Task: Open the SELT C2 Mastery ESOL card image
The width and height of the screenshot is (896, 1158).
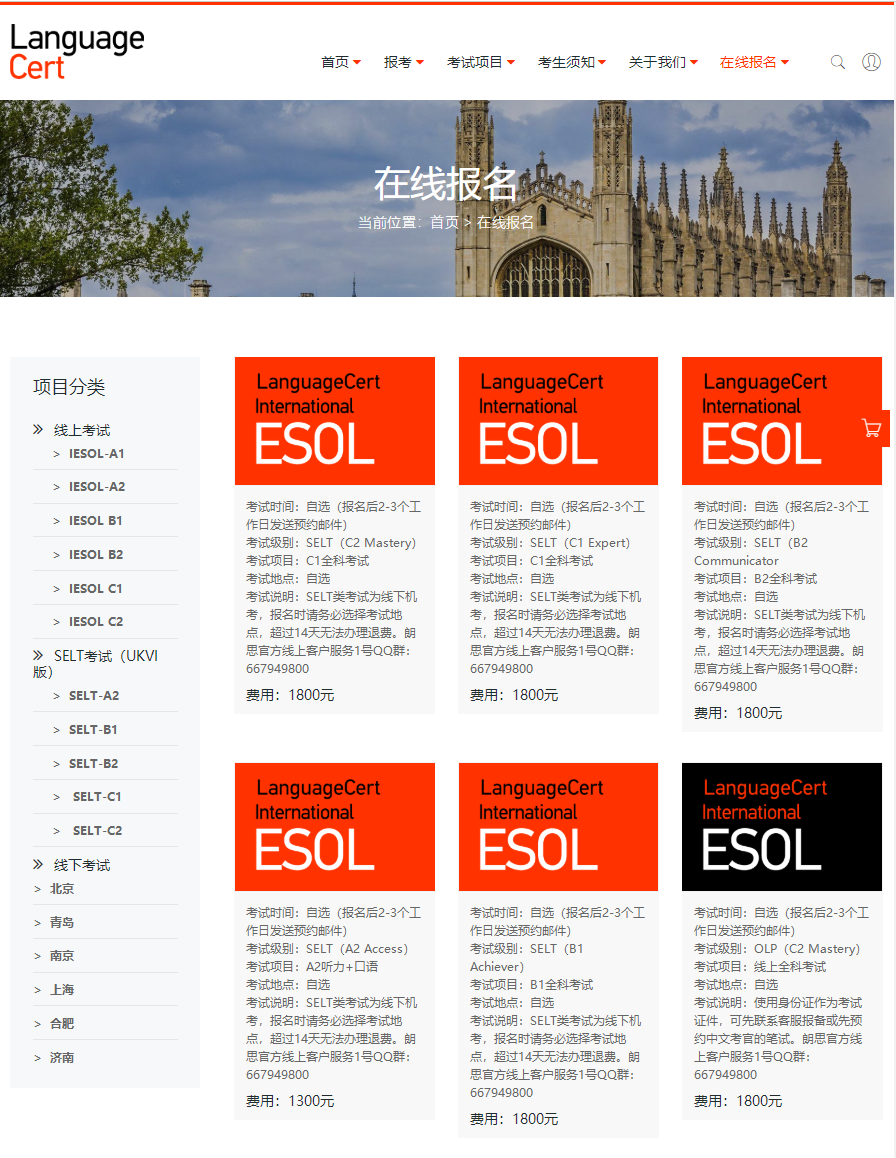Action: (x=335, y=421)
